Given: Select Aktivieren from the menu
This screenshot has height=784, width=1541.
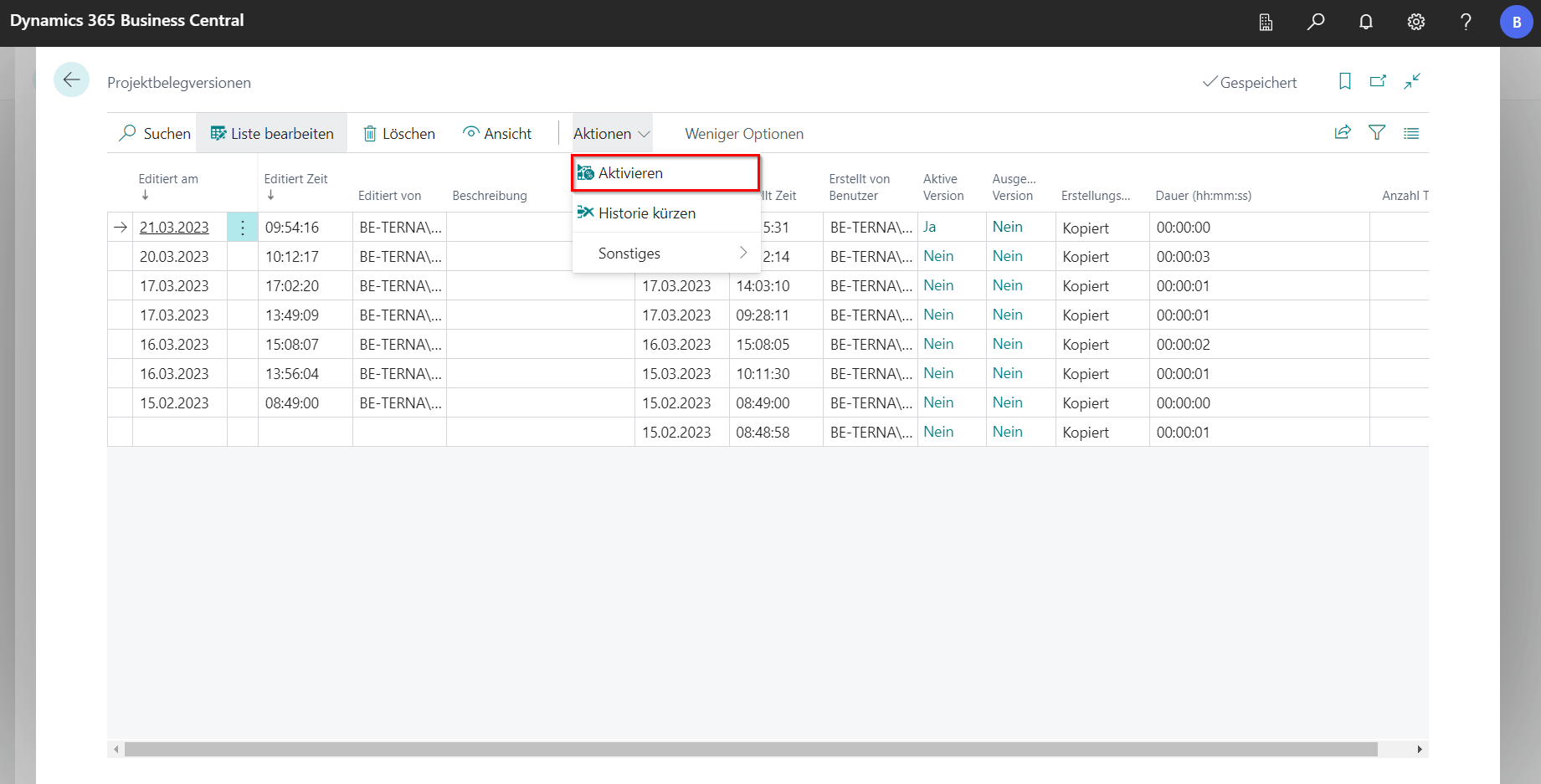Looking at the screenshot, I should [x=666, y=173].
